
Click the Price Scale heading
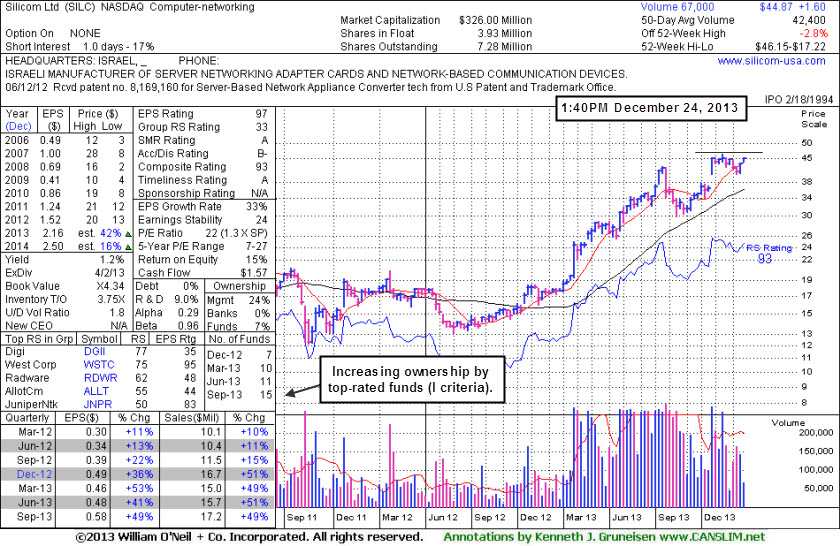814,119
